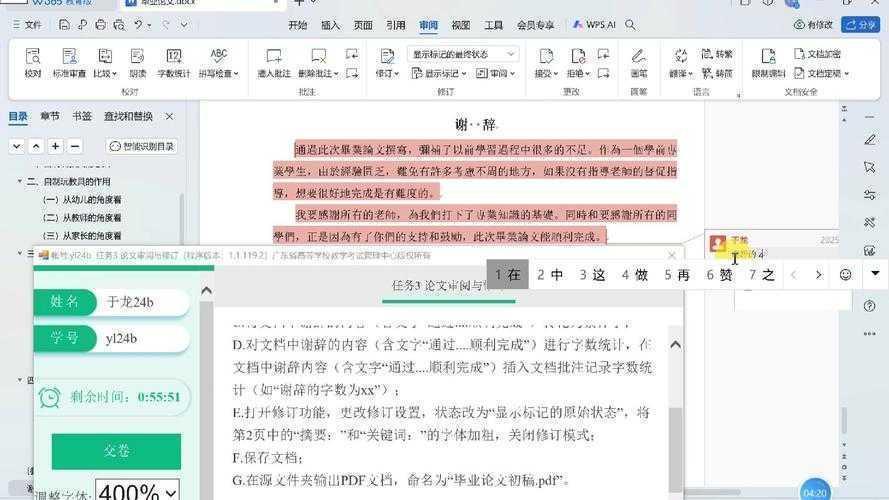Click the undo arrow icon
This screenshot has height=500, width=889.
pyautogui.click(x=138, y=25)
